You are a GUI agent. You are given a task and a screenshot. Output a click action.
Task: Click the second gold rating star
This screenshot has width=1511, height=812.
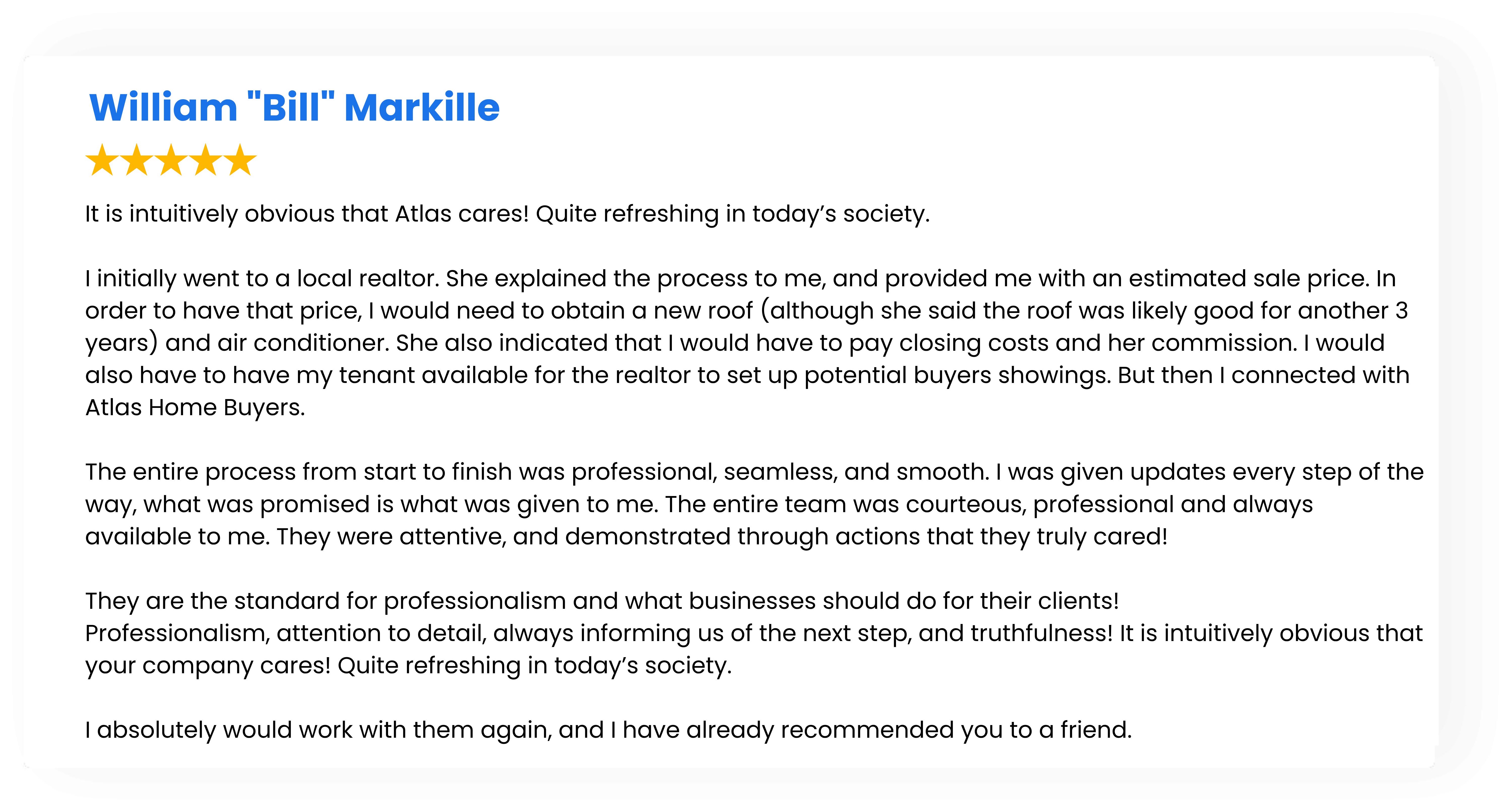(137, 160)
